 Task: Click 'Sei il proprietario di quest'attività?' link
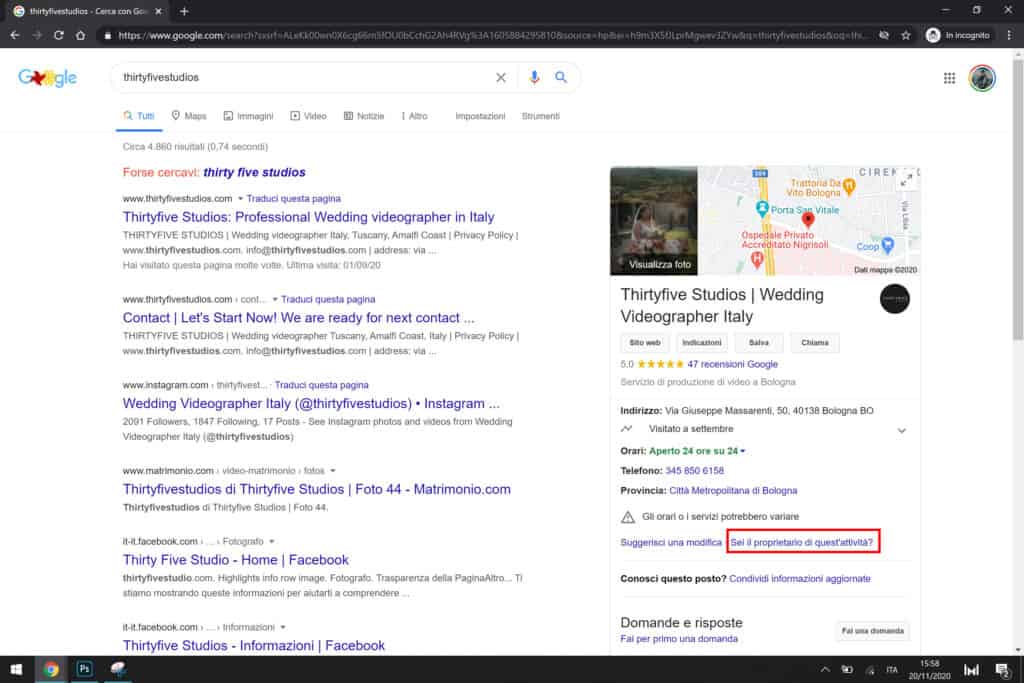(x=803, y=543)
